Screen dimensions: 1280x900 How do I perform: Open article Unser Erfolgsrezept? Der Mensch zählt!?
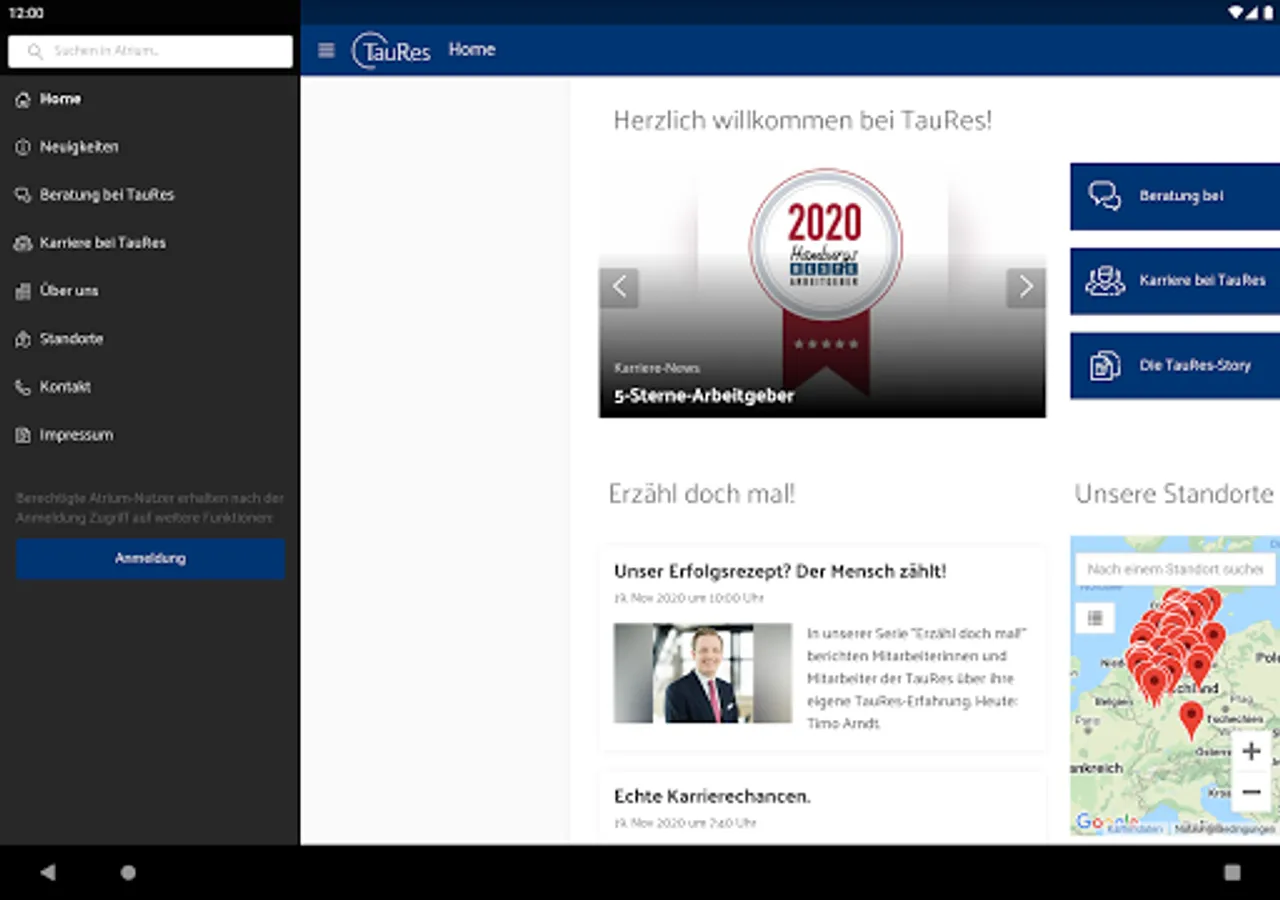click(x=780, y=572)
